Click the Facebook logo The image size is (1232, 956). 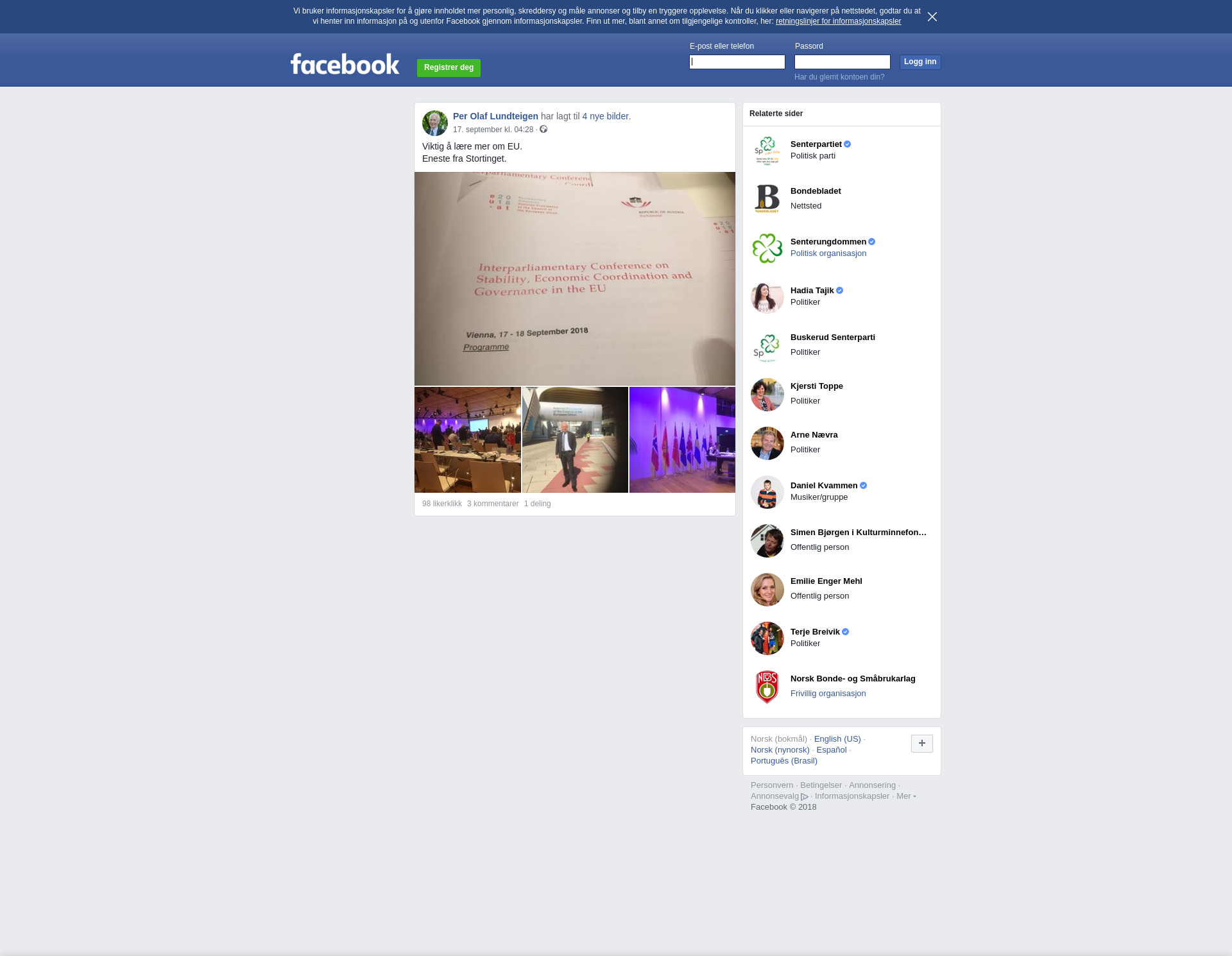(345, 64)
